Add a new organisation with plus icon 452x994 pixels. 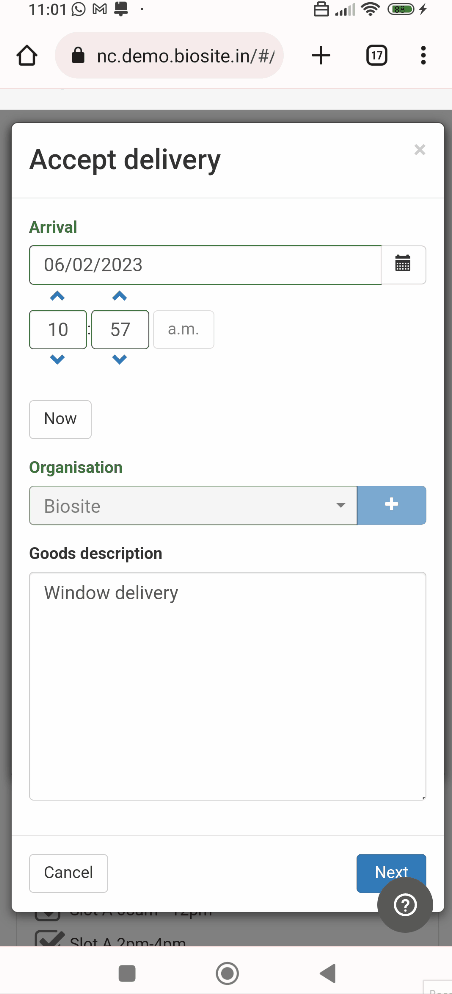[392, 505]
